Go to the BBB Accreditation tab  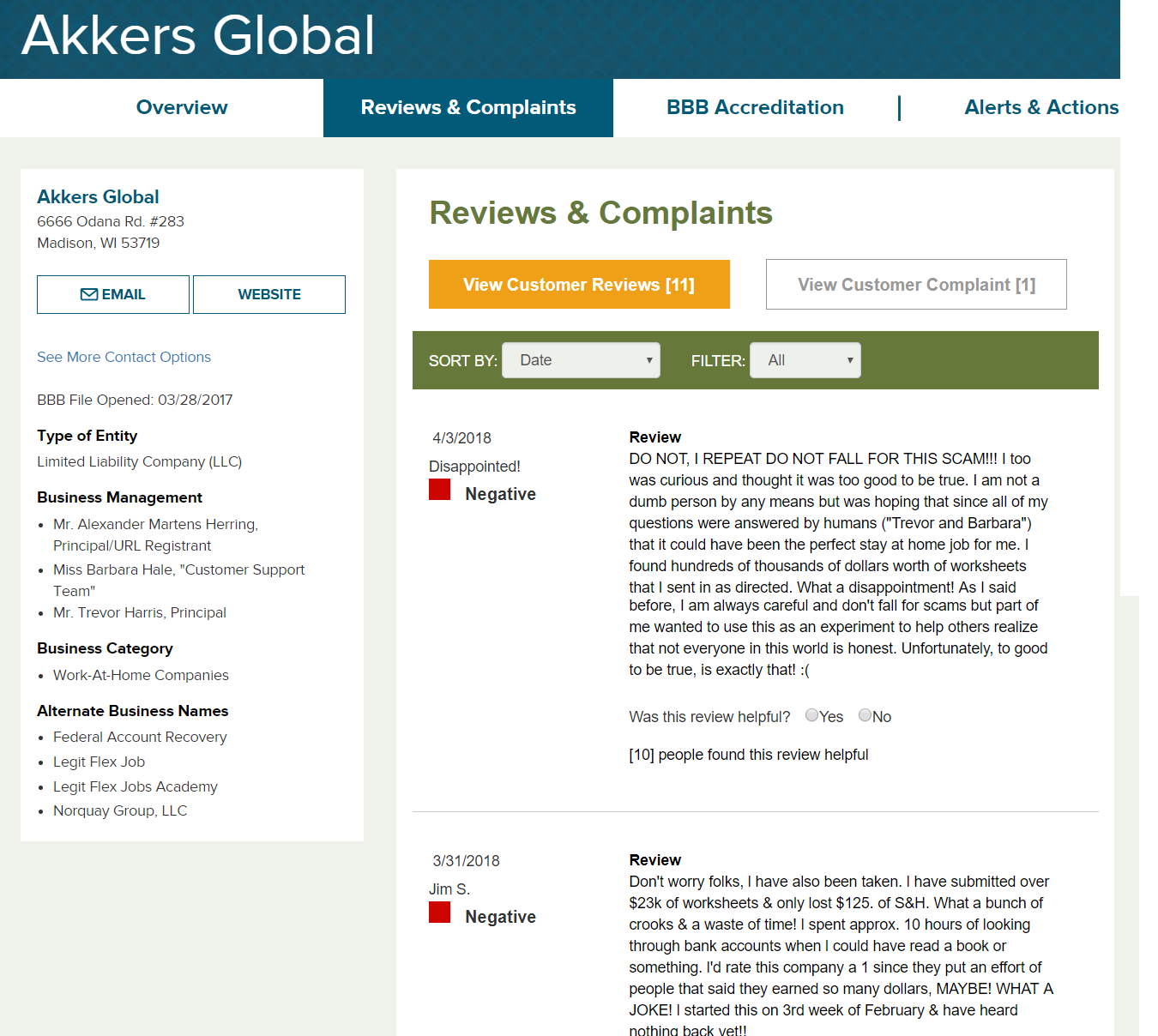click(755, 107)
